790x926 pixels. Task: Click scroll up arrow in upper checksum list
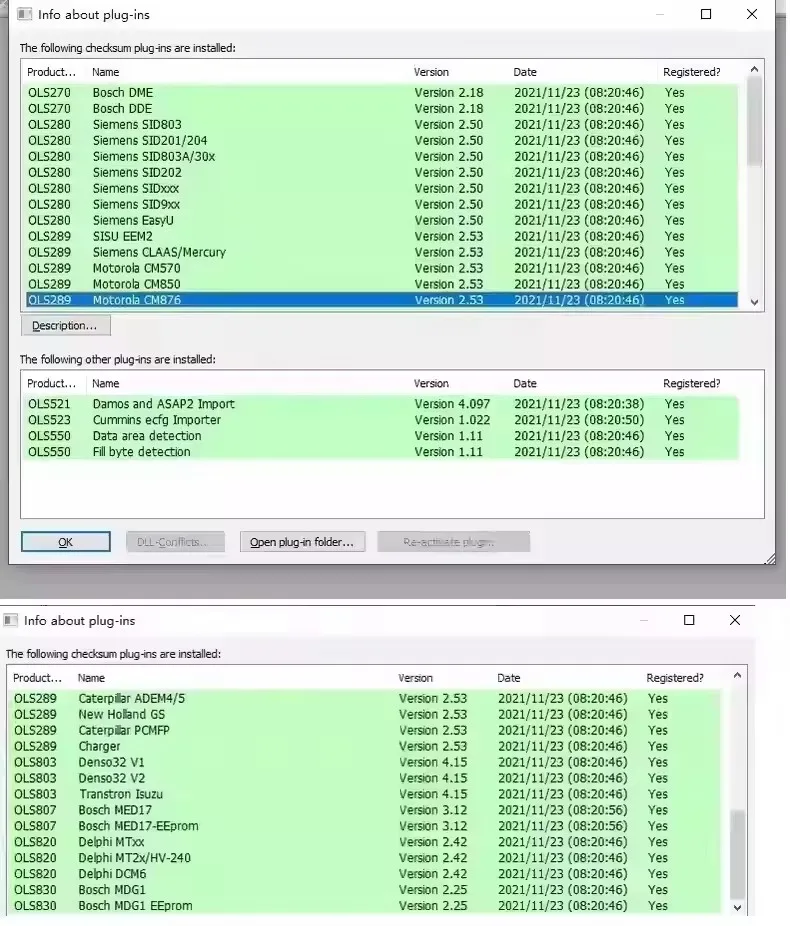(754, 69)
